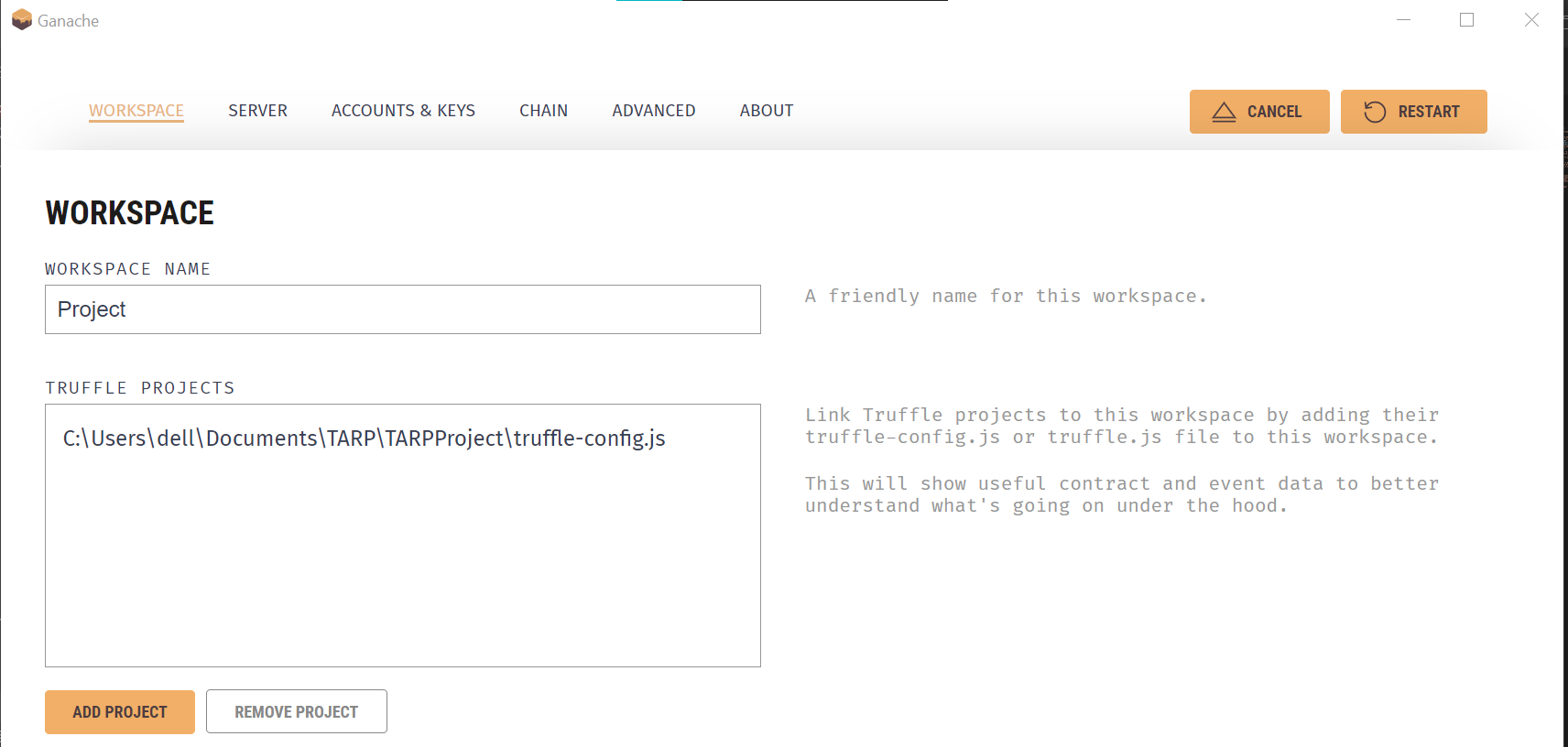Select the truffle-config.js project entry
The image size is (1568, 747).
click(x=363, y=438)
